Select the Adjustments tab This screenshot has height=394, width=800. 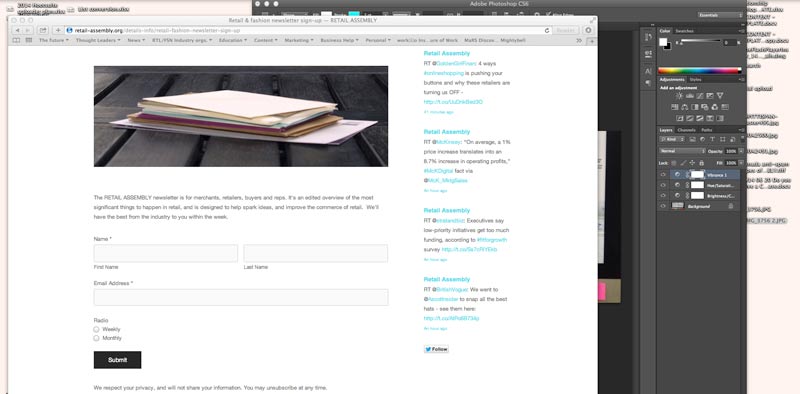(x=672, y=80)
